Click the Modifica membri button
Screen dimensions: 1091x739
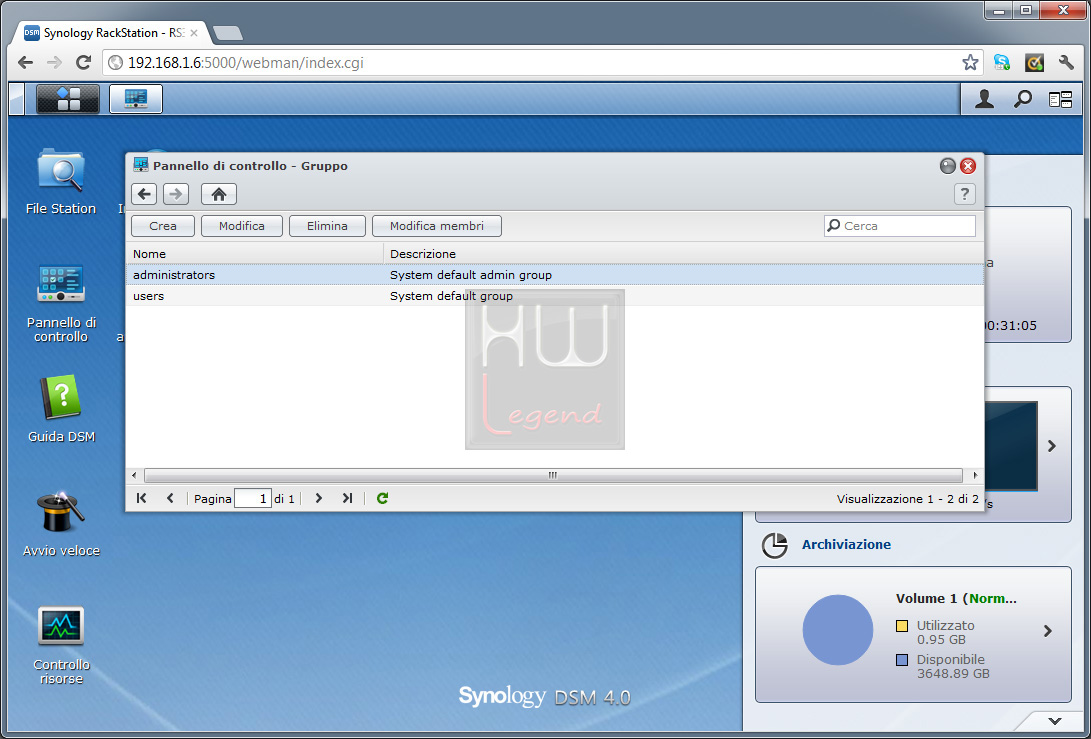point(437,226)
